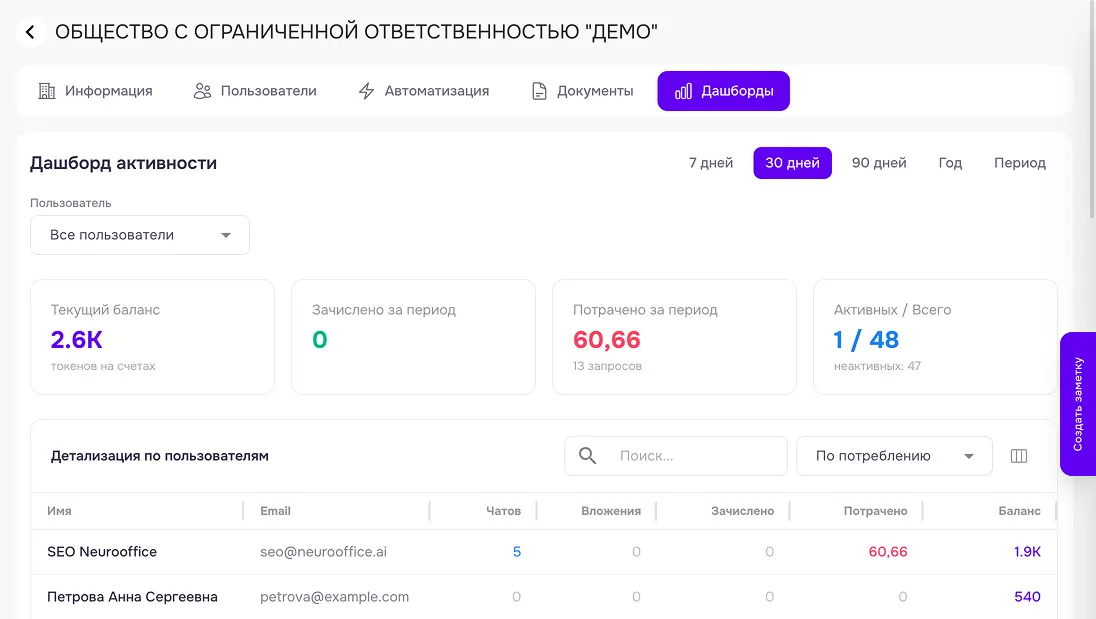Click balance 1.9K in the table
The width and height of the screenshot is (1096, 619).
pos(1027,552)
